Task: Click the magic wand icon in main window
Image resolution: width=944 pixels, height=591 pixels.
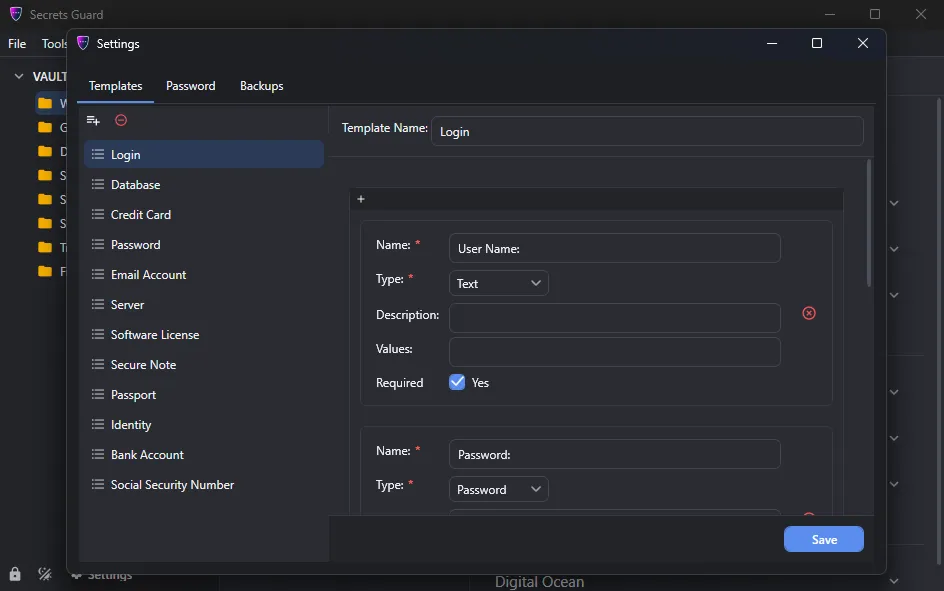Action: [x=45, y=574]
